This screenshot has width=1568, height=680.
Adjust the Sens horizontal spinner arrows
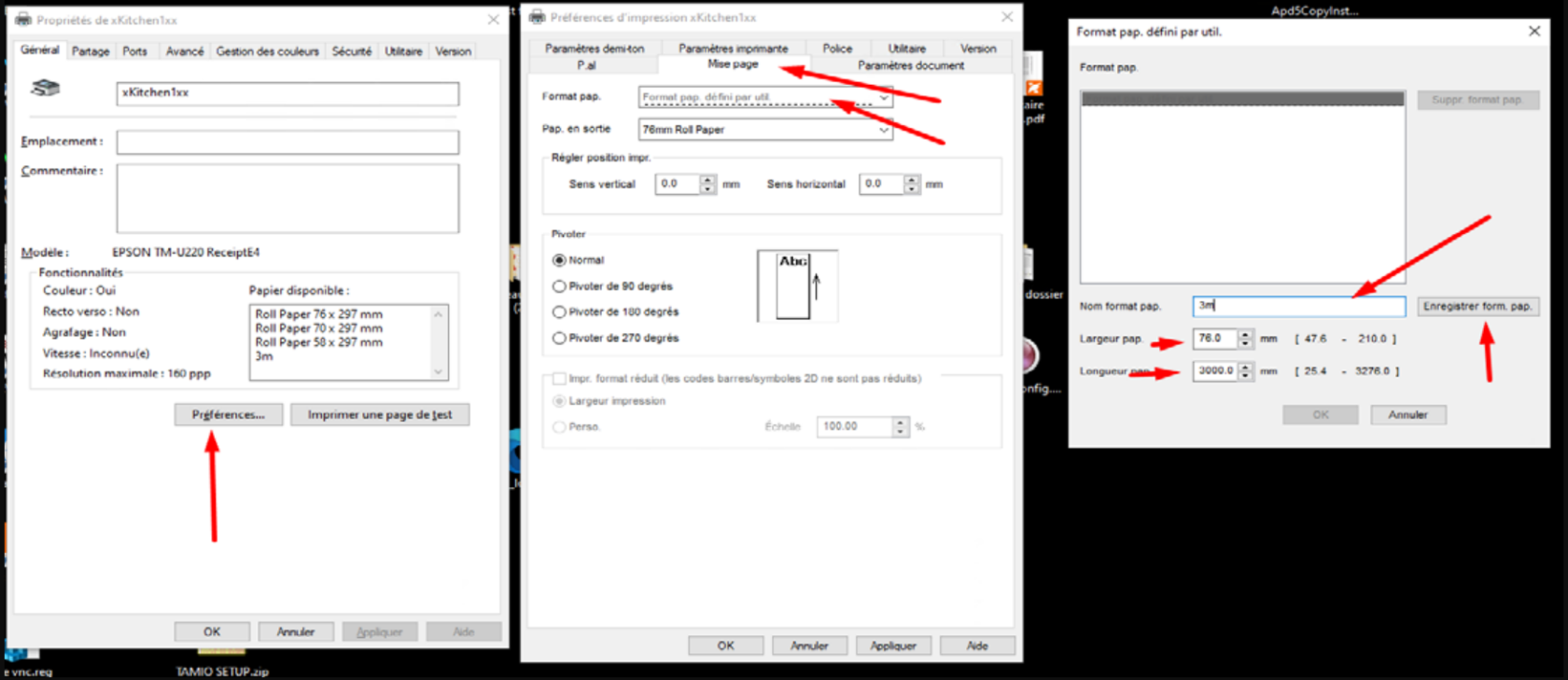pyautogui.click(x=912, y=185)
